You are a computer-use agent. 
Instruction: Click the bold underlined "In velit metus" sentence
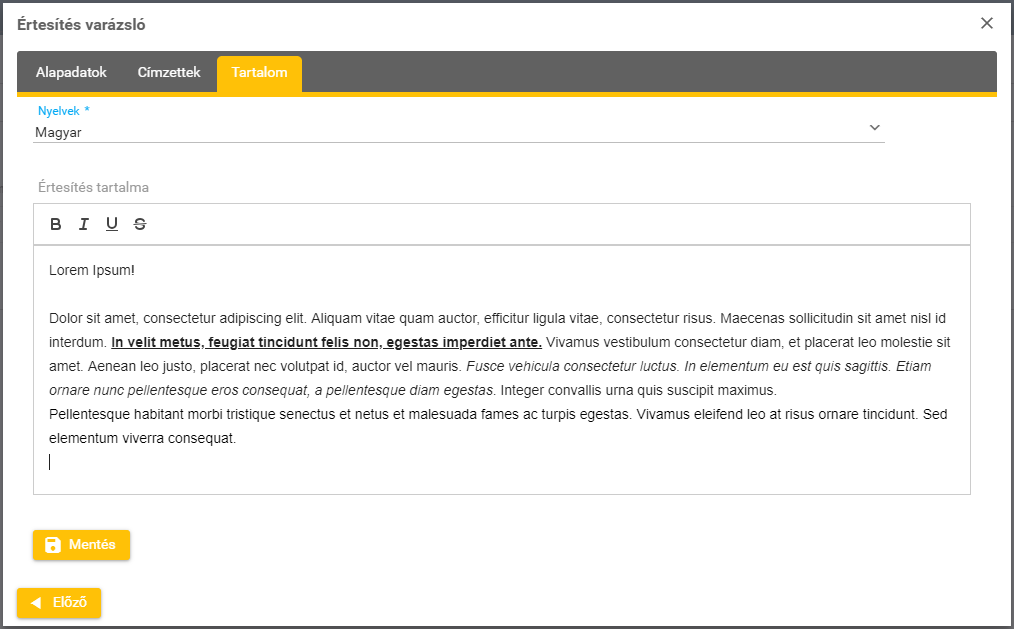(326, 342)
